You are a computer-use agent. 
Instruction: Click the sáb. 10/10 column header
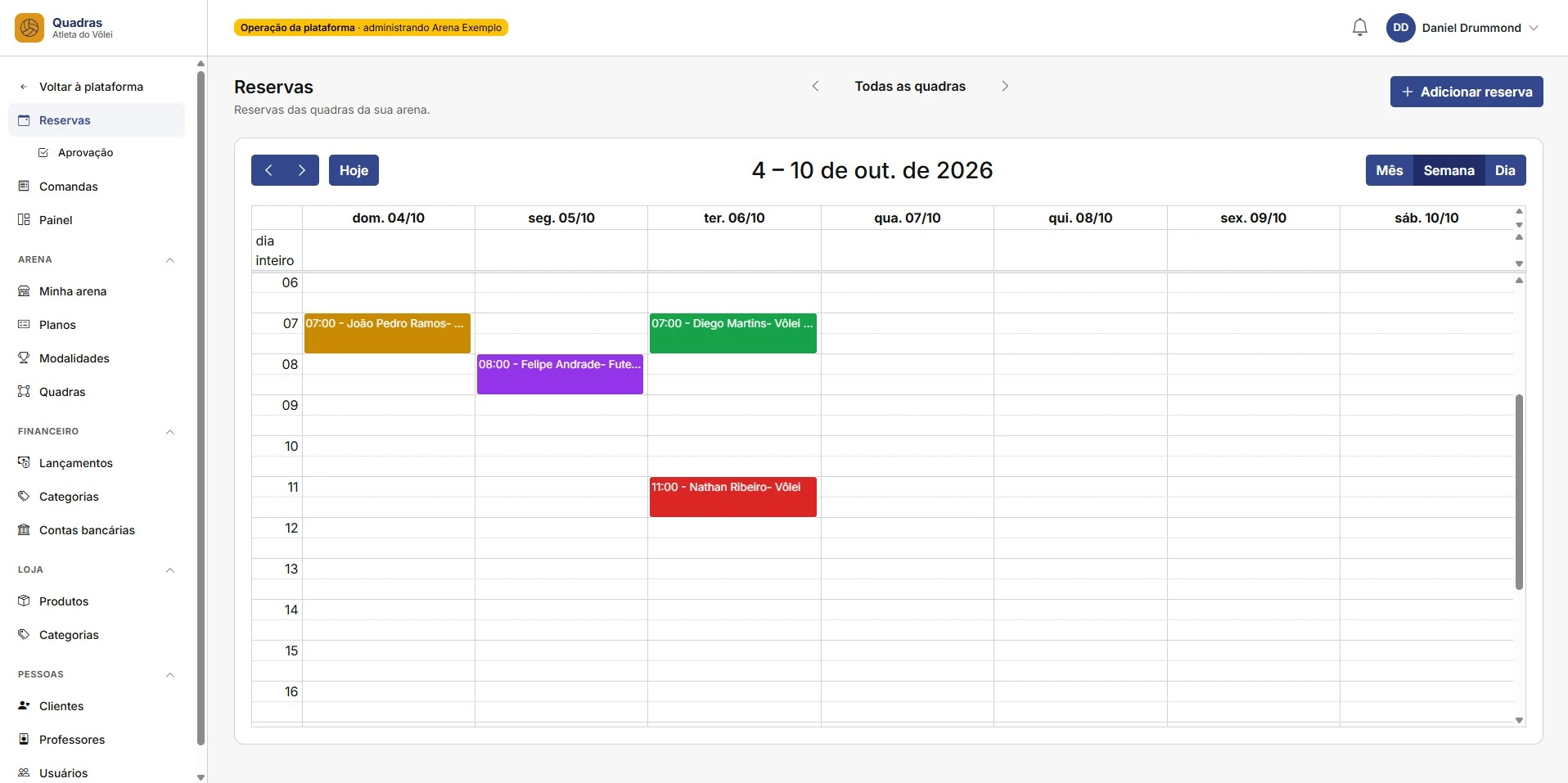click(x=1426, y=218)
